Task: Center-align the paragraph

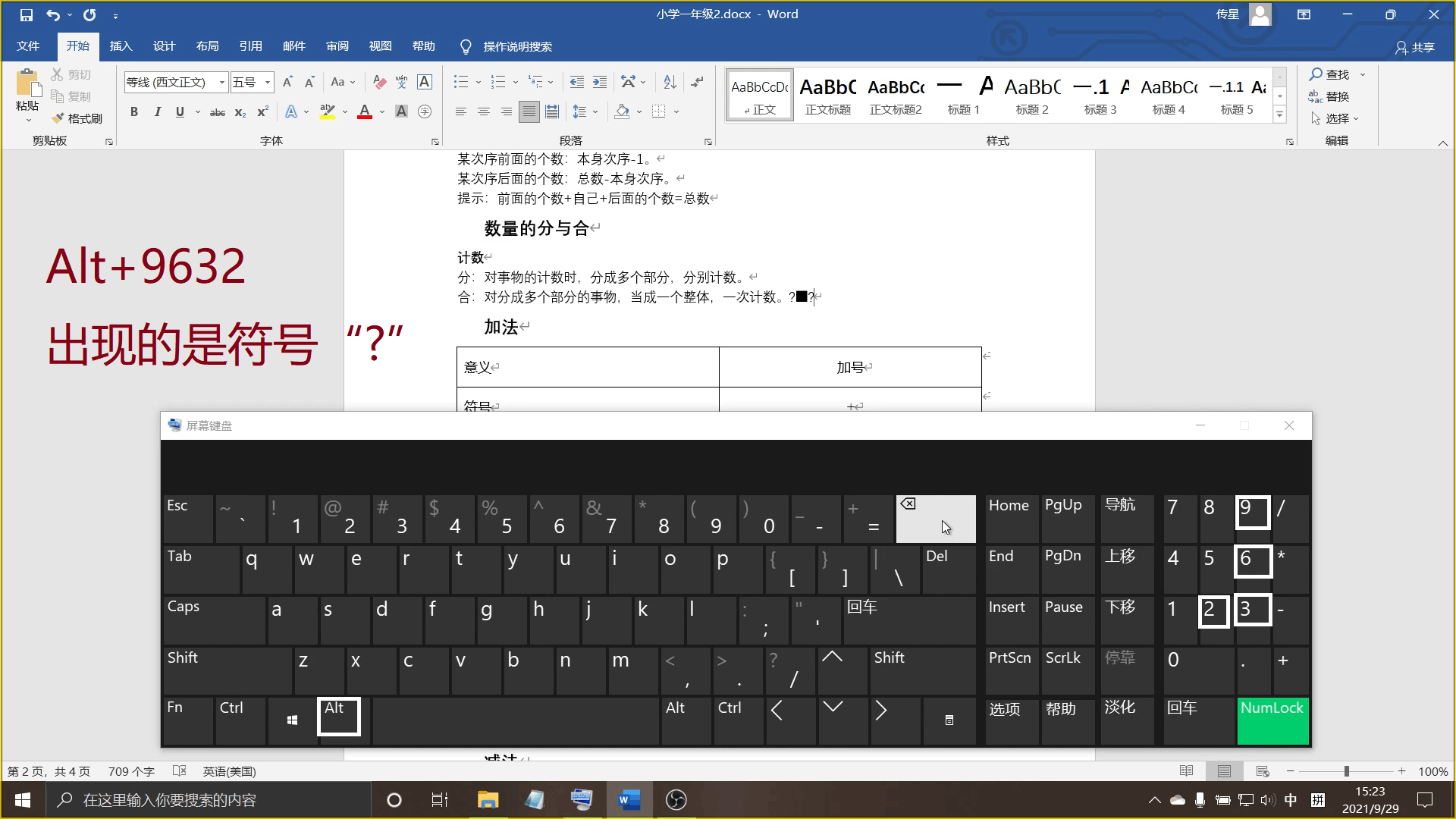Action: (484, 112)
